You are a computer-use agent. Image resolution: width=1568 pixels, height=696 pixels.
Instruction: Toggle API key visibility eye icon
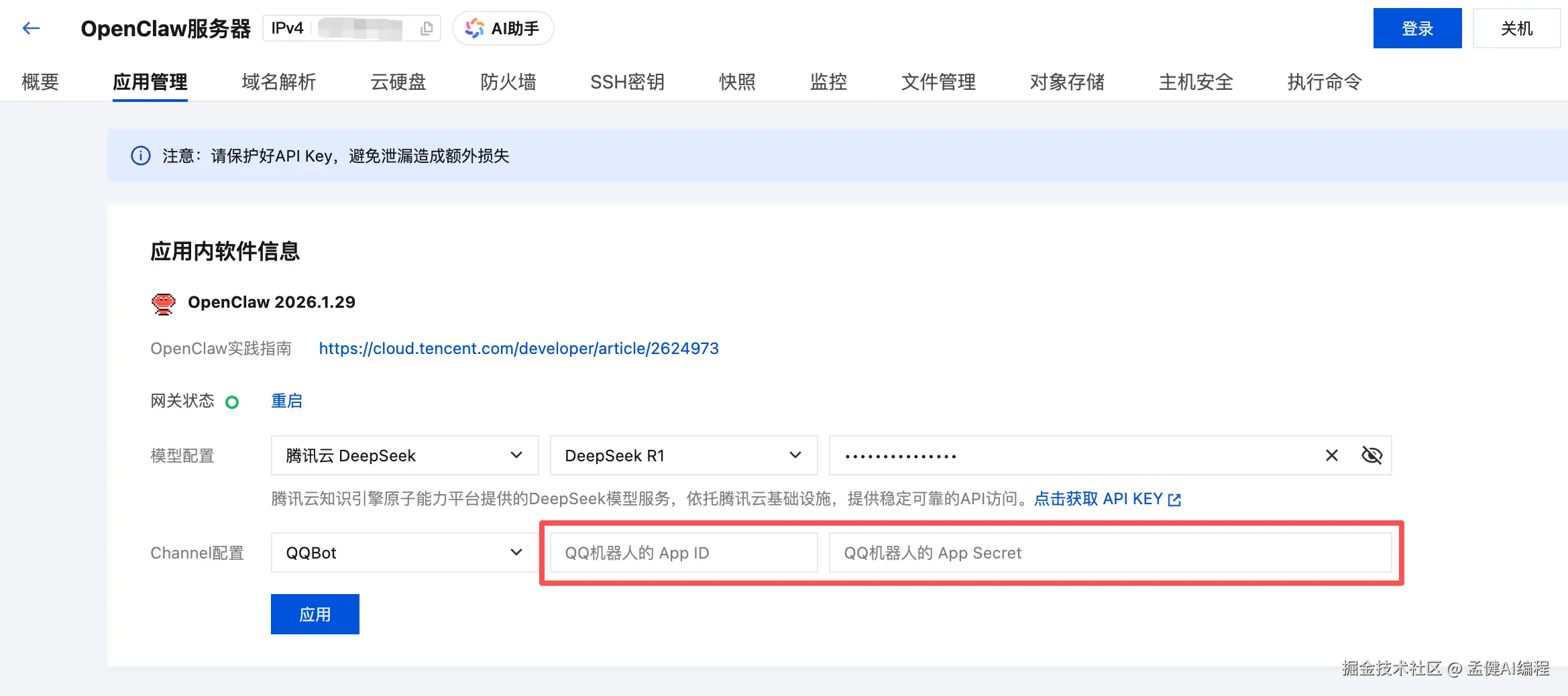[1372, 455]
